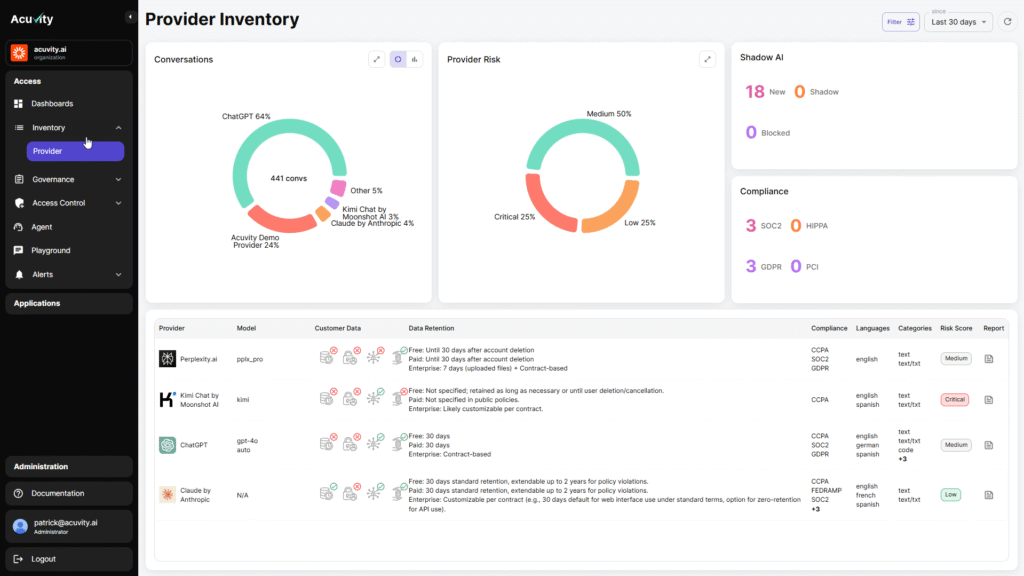Image resolution: width=1024 pixels, height=576 pixels.
Task: Expand the Governance menu section
Action: 69,180
